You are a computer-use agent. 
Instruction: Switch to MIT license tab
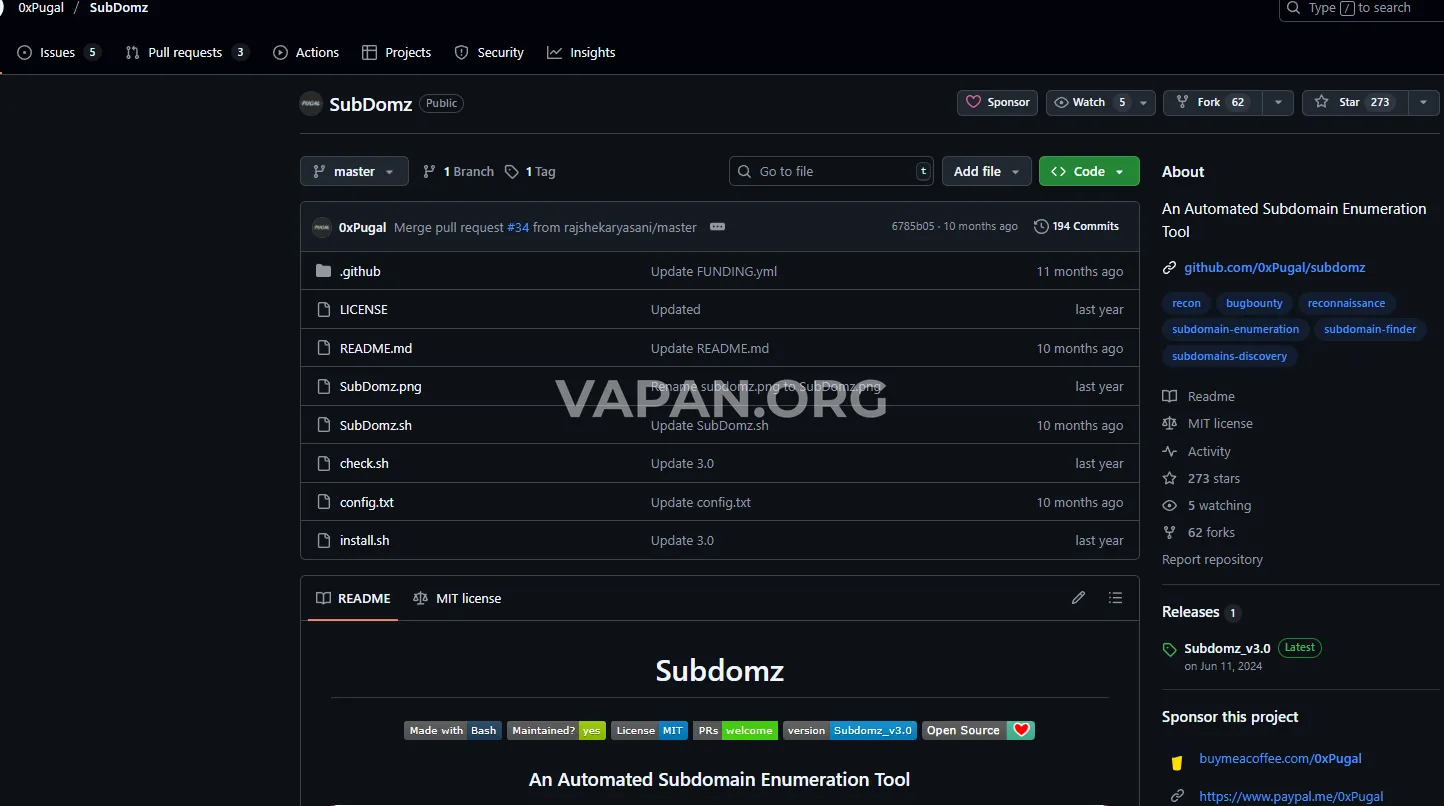[x=457, y=598]
